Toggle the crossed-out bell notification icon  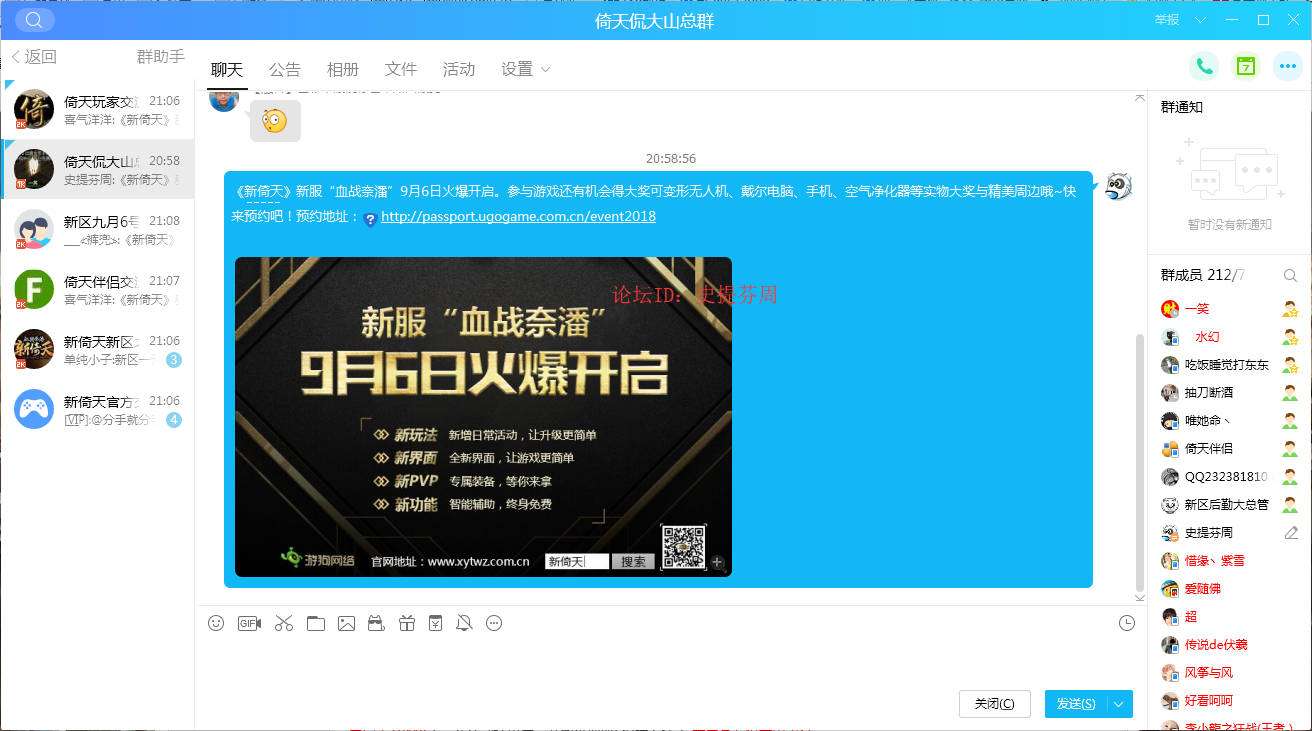coord(464,623)
